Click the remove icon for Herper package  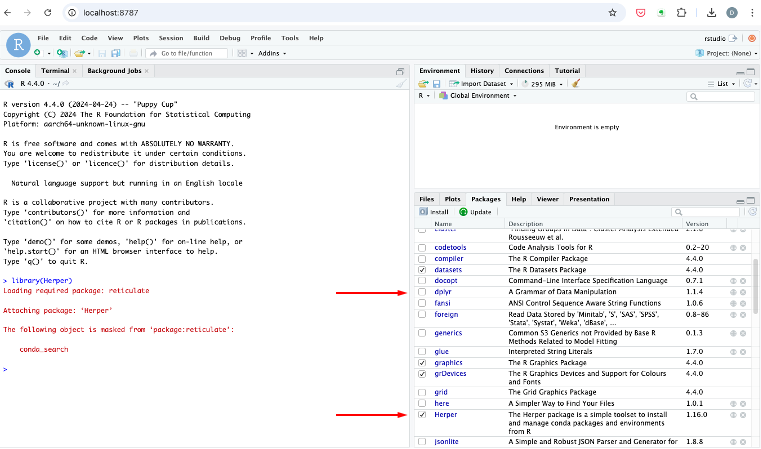pos(743,415)
